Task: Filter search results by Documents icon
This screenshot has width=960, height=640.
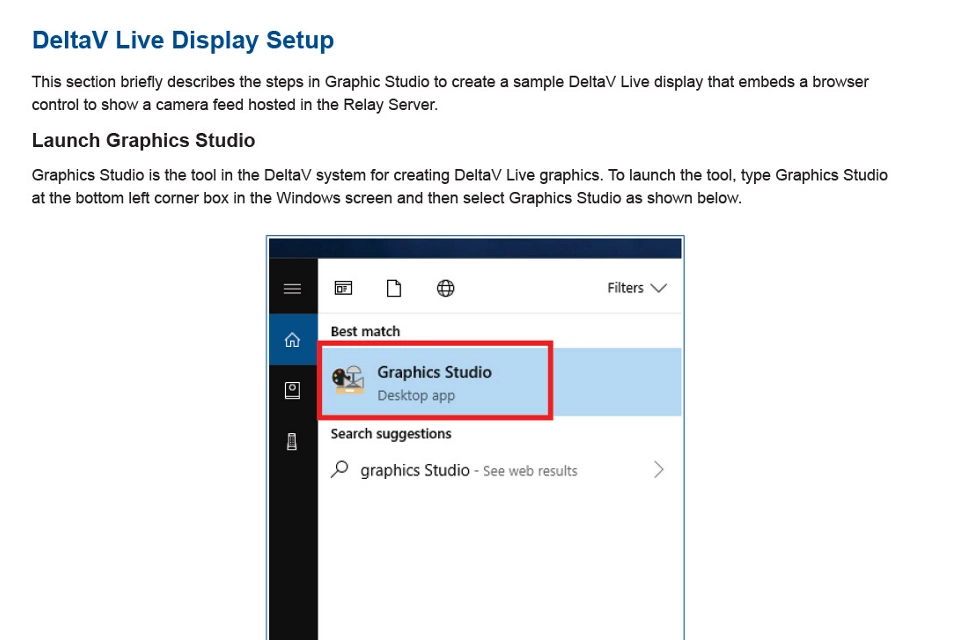Action: (394, 288)
